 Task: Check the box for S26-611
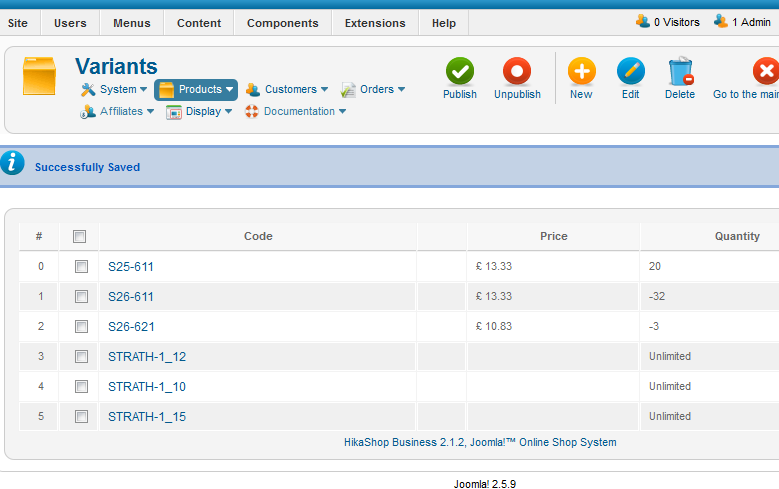point(81,297)
